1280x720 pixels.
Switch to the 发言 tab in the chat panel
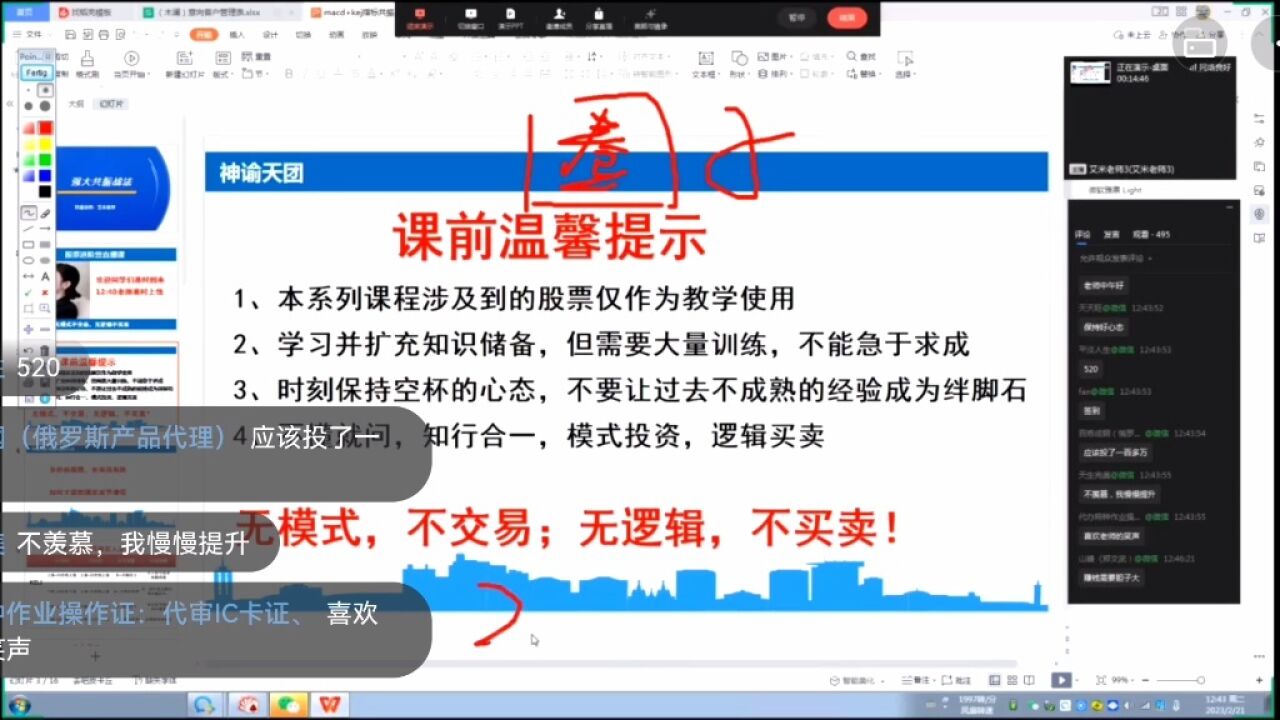pos(1112,234)
